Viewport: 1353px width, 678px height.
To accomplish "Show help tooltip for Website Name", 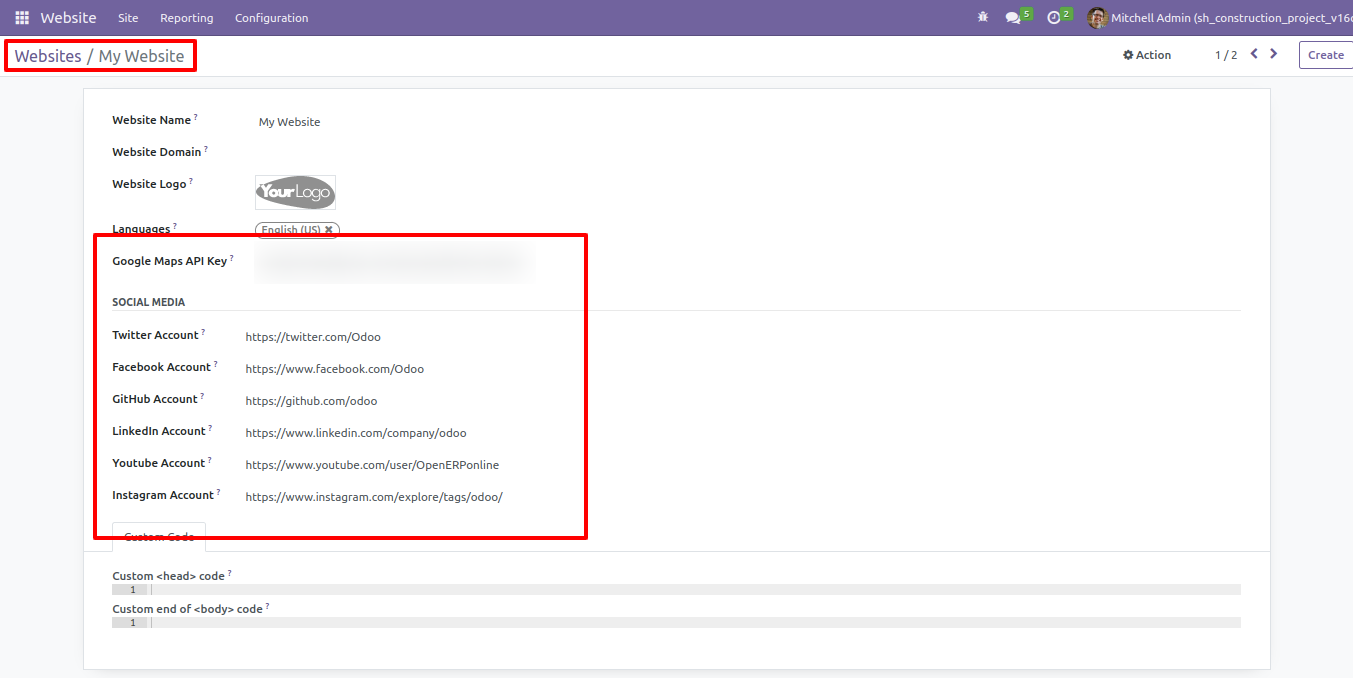I will pyautogui.click(x=196, y=117).
